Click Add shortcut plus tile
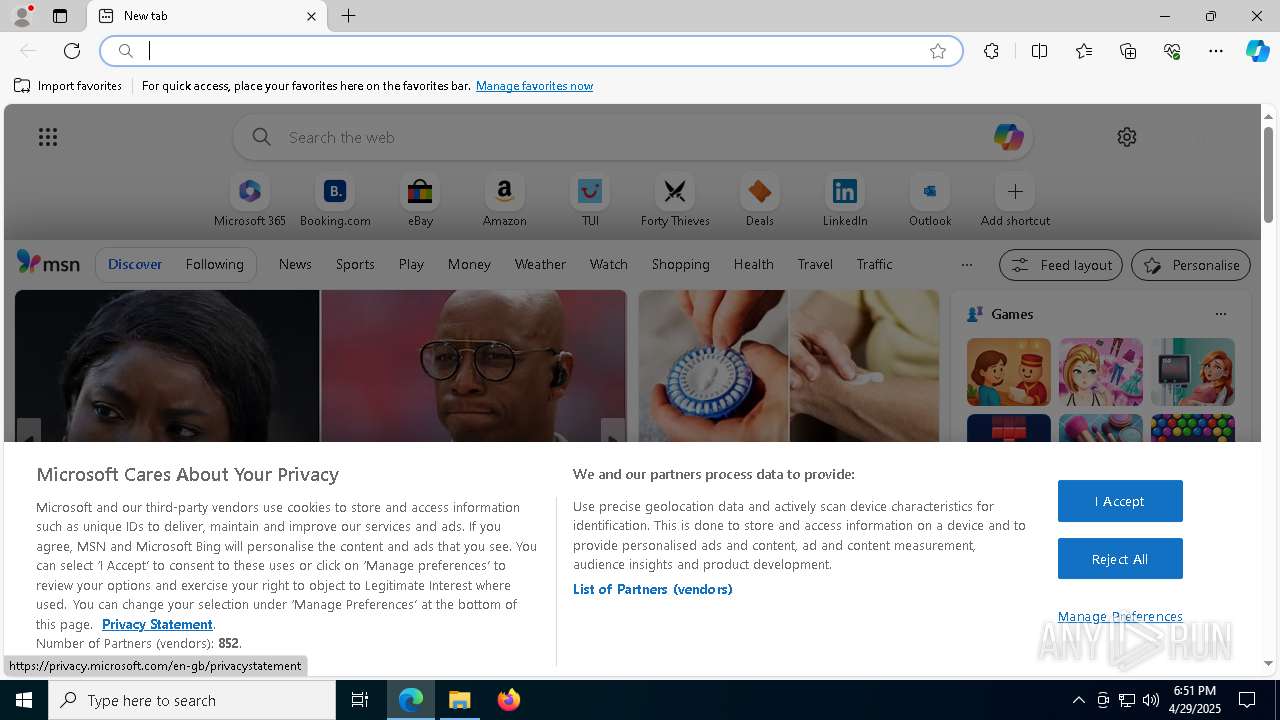The height and width of the screenshot is (720, 1280). pyautogui.click(x=1015, y=201)
